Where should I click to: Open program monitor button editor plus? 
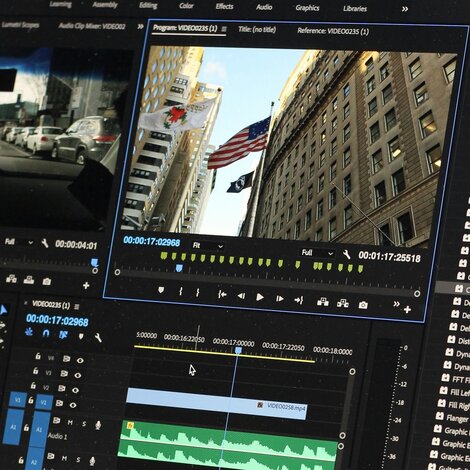coord(407,310)
